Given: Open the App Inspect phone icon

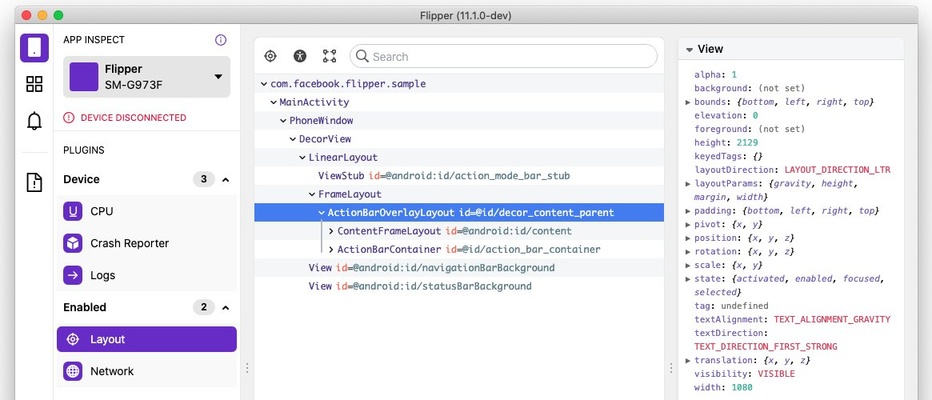Looking at the screenshot, I should coord(34,48).
